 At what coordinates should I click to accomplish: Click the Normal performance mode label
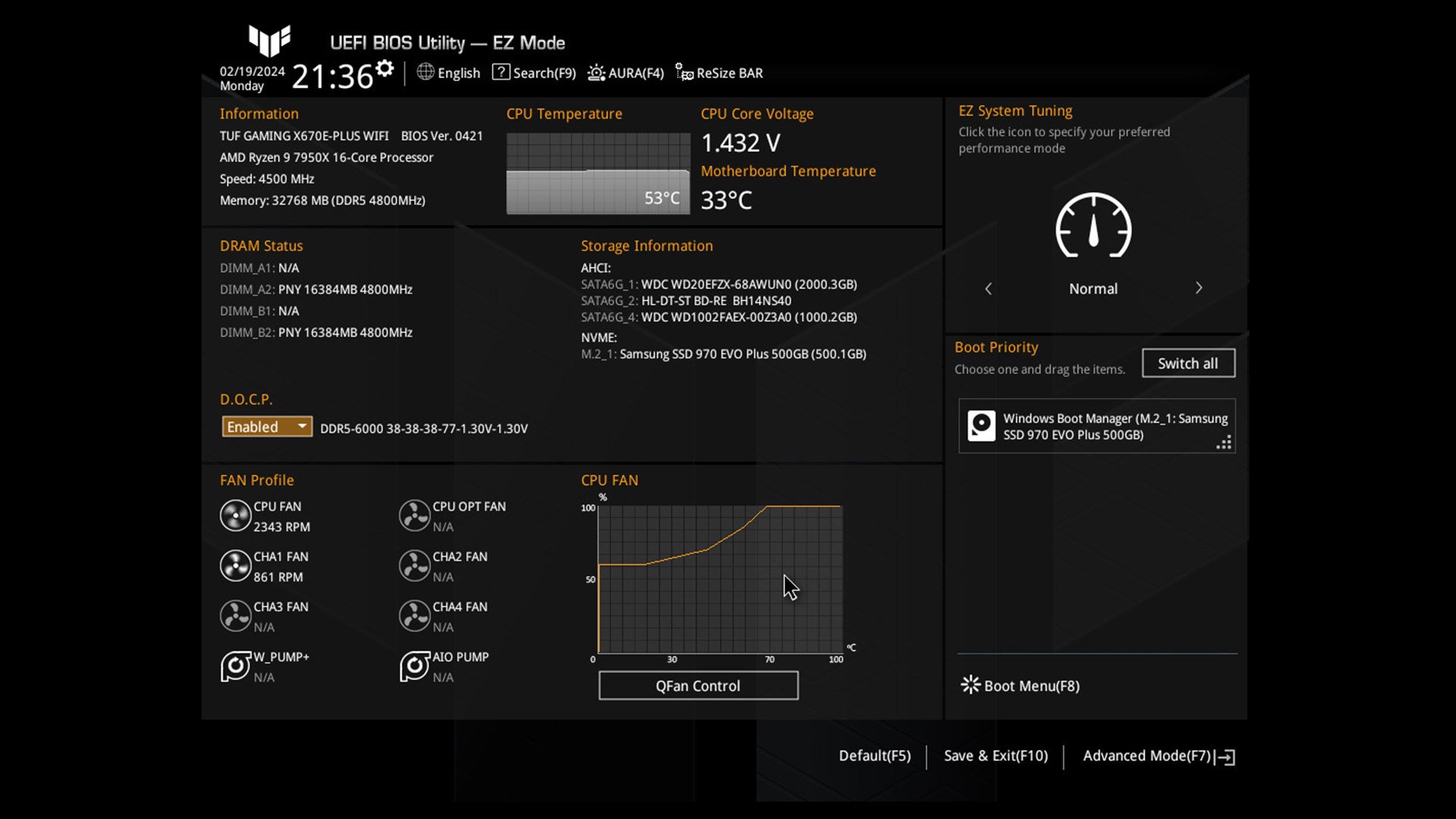(x=1094, y=289)
